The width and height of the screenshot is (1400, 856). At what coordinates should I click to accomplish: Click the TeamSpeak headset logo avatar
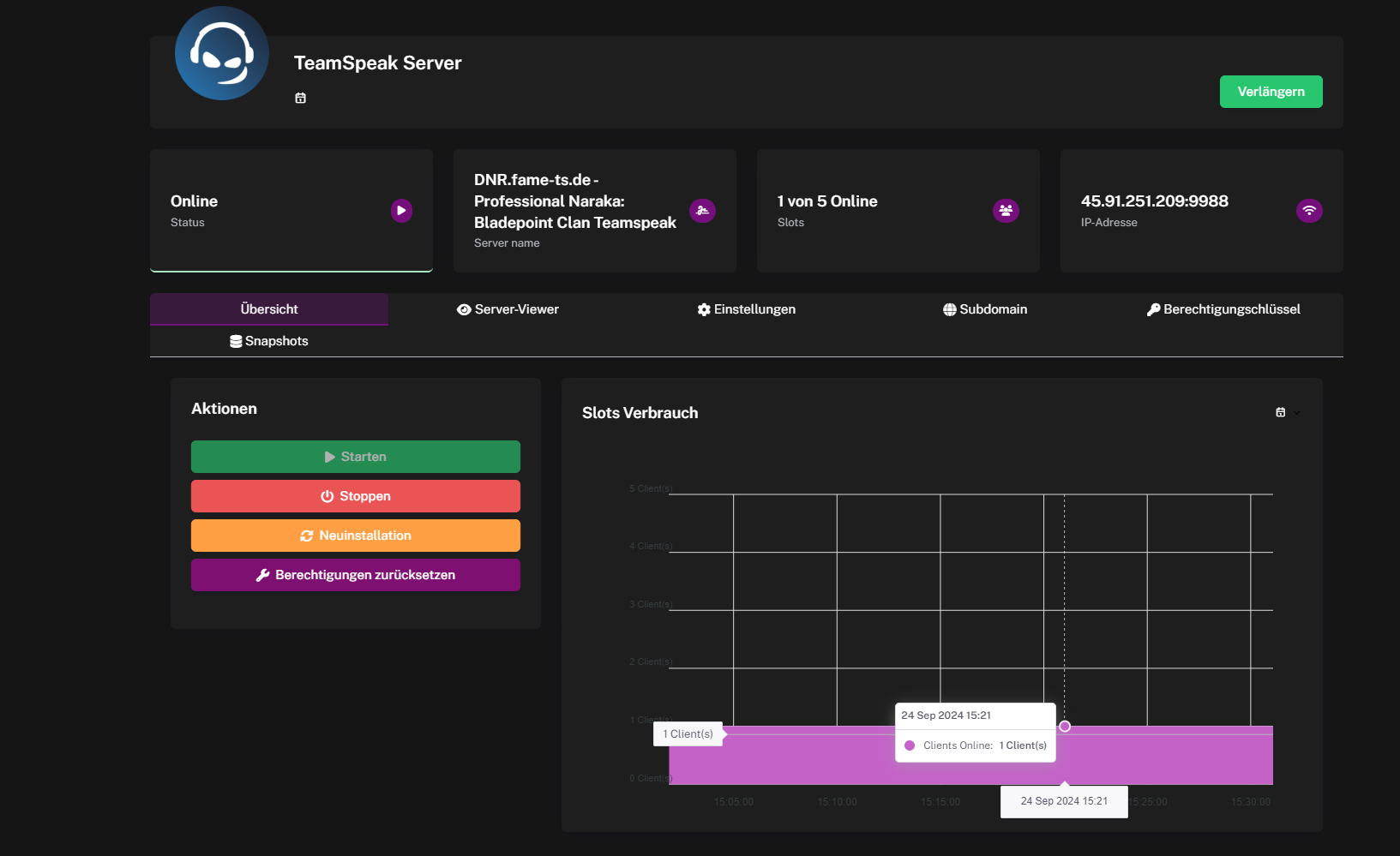tap(222, 53)
